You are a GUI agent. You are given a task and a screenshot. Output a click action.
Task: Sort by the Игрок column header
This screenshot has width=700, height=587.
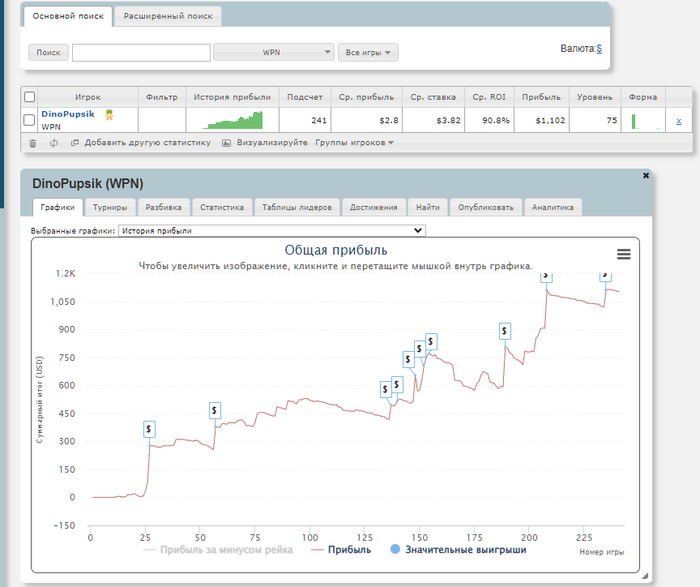(x=88, y=97)
